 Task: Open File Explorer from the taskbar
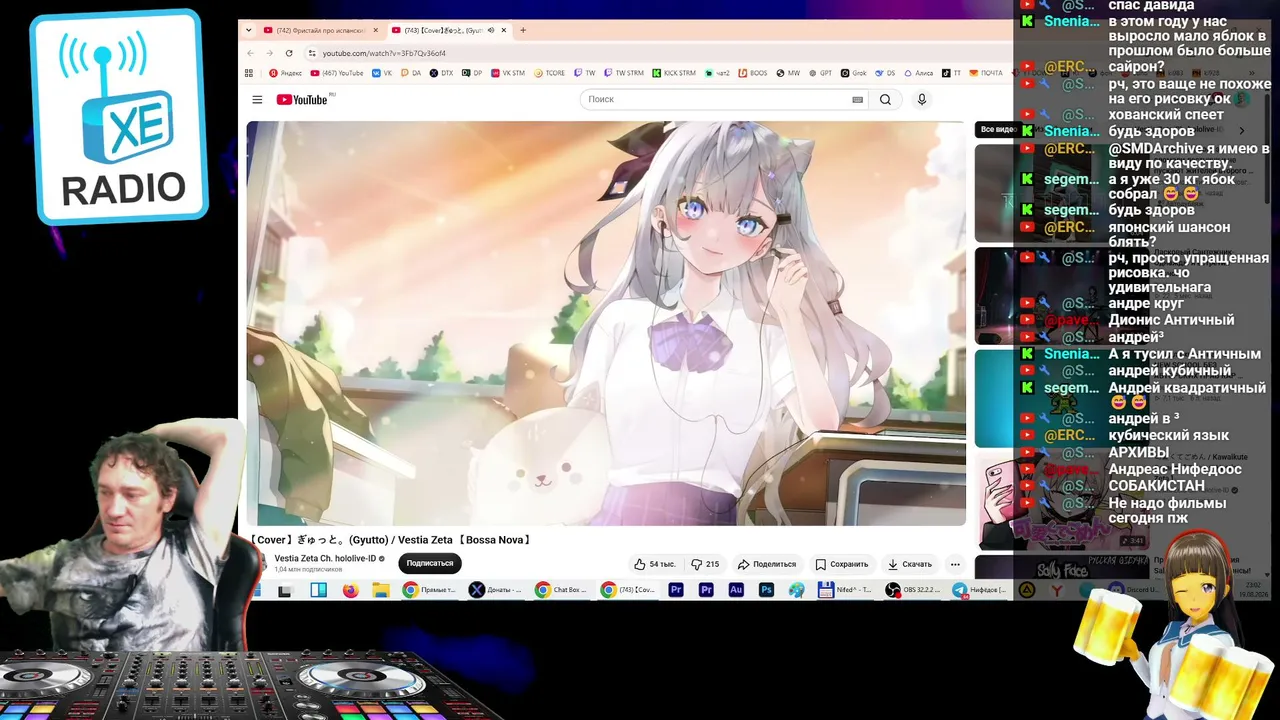point(380,590)
